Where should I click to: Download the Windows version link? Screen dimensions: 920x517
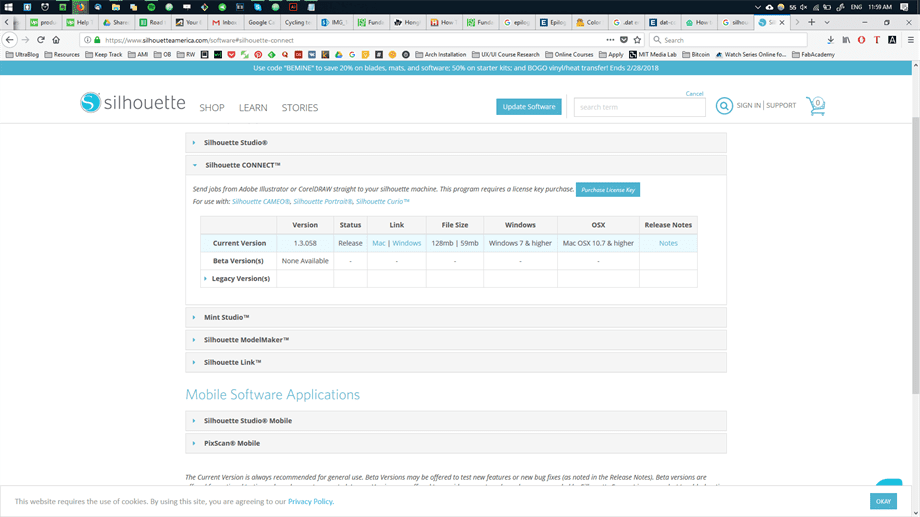point(407,243)
